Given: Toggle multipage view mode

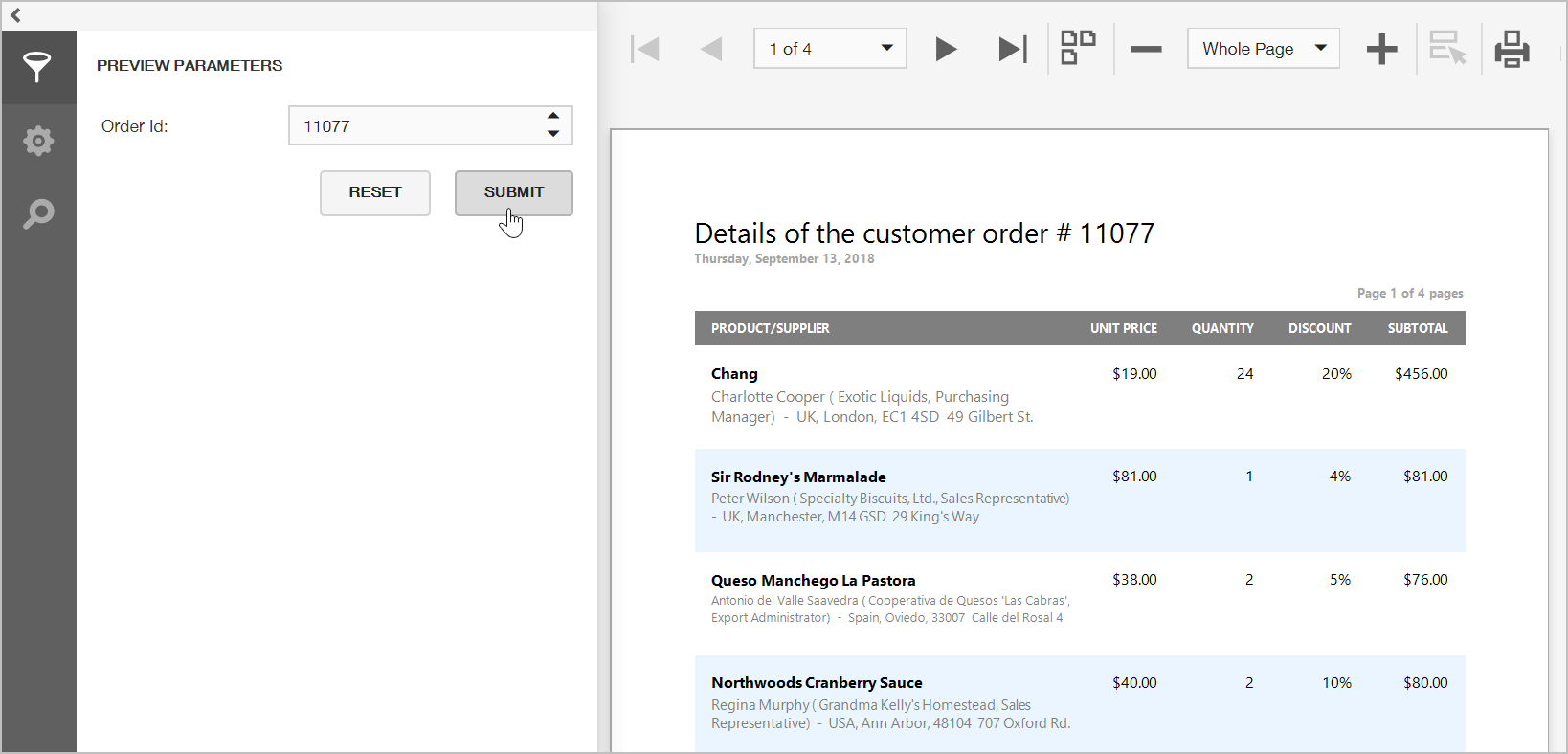Looking at the screenshot, I should (1078, 48).
